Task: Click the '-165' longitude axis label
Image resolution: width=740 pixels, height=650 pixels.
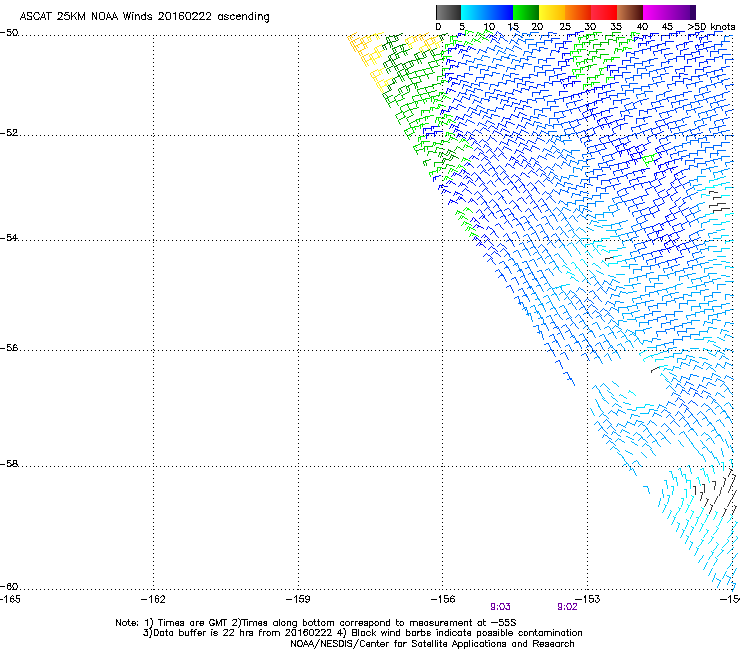Action: pyautogui.click(x=9, y=599)
